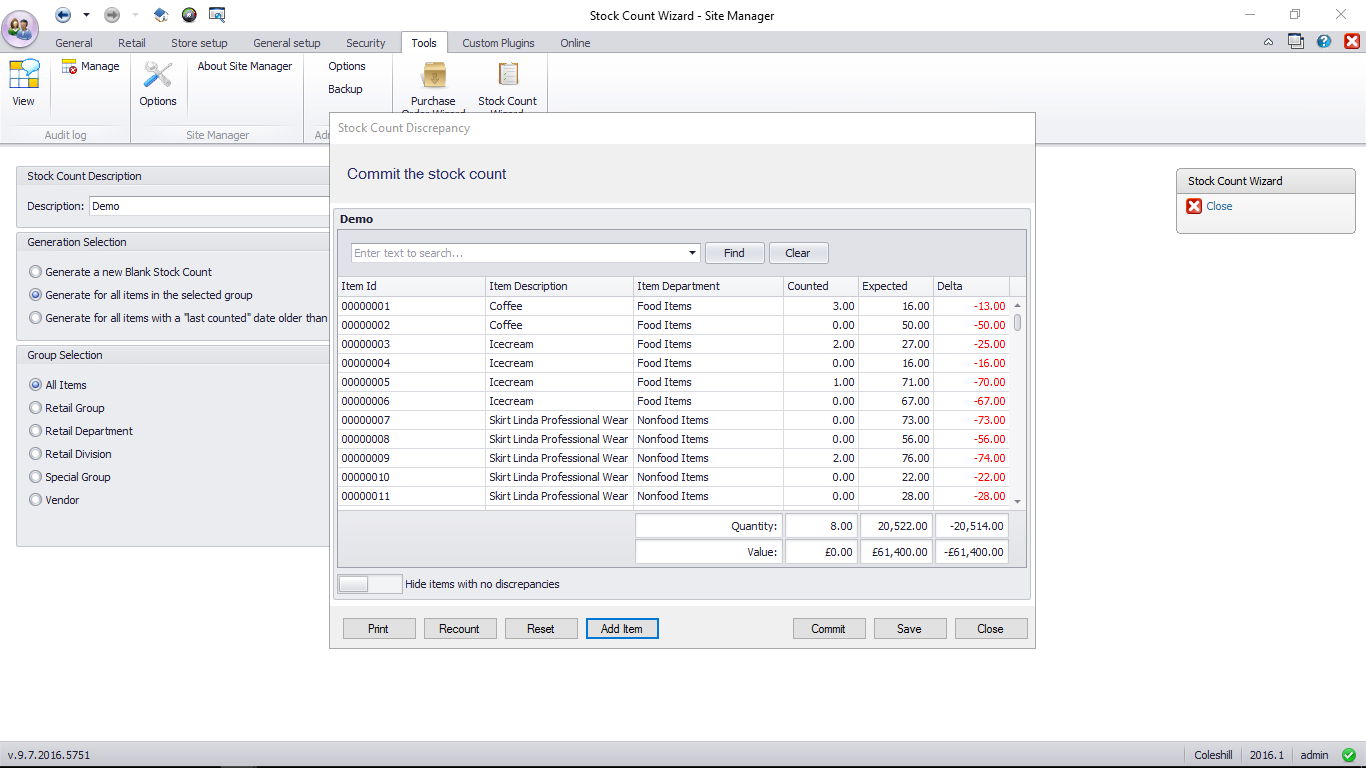Collapse the ribbon using the chevron
The image size is (1366, 768).
click(1268, 42)
